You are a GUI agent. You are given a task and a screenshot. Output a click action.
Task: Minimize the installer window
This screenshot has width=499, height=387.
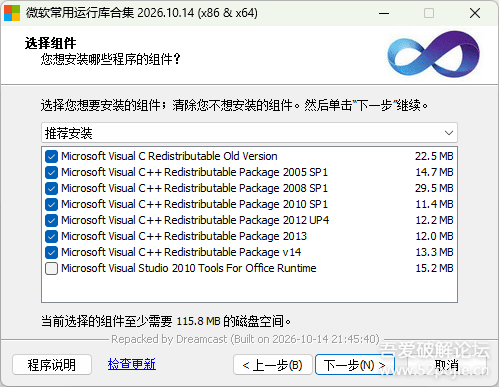tap(384, 13)
